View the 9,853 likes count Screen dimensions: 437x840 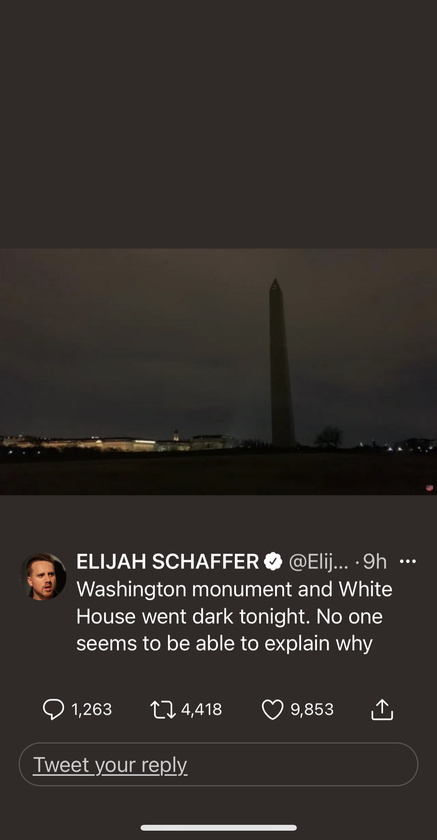tap(312, 710)
